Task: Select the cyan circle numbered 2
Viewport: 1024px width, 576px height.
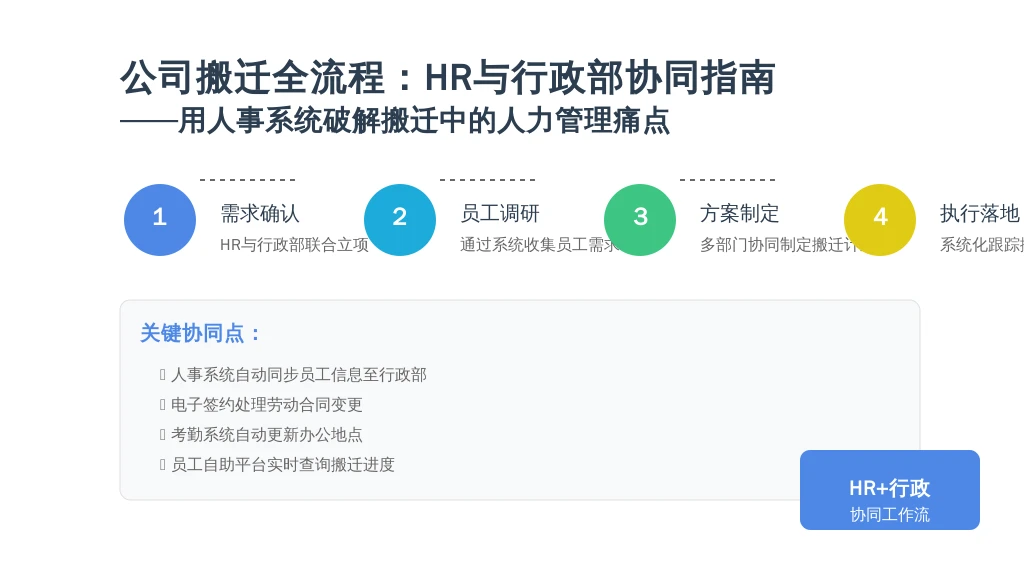Action: pos(400,220)
